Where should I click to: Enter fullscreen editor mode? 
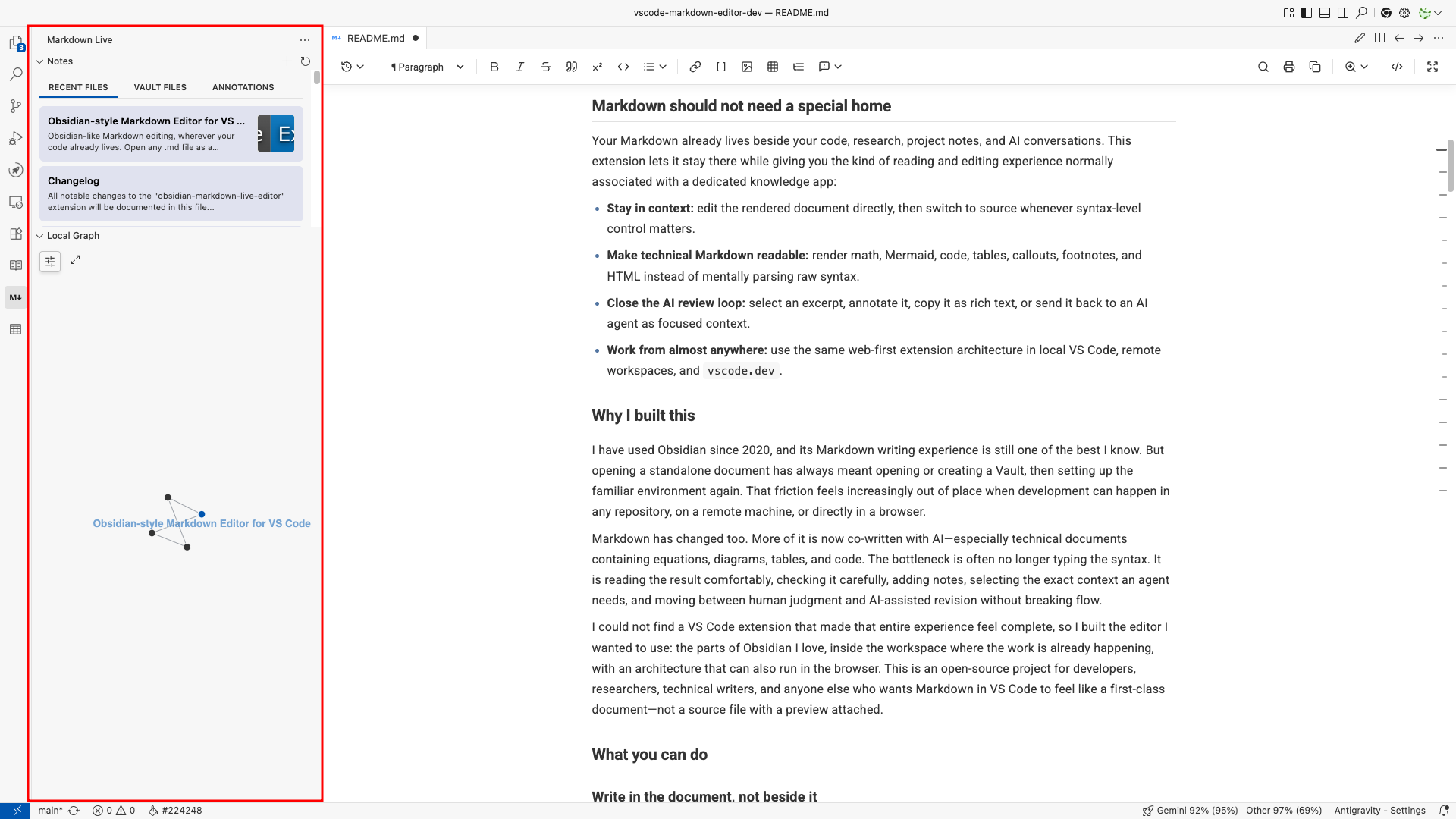[1432, 67]
